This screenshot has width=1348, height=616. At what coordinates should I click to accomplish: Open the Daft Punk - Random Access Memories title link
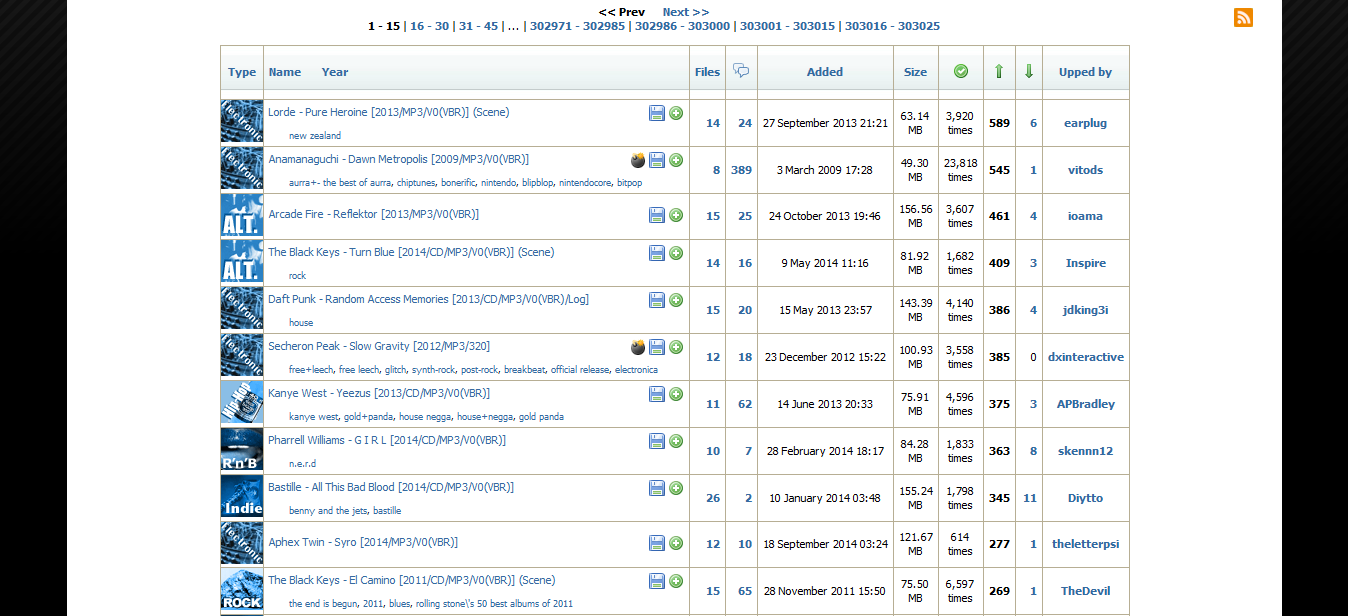point(428,299)
